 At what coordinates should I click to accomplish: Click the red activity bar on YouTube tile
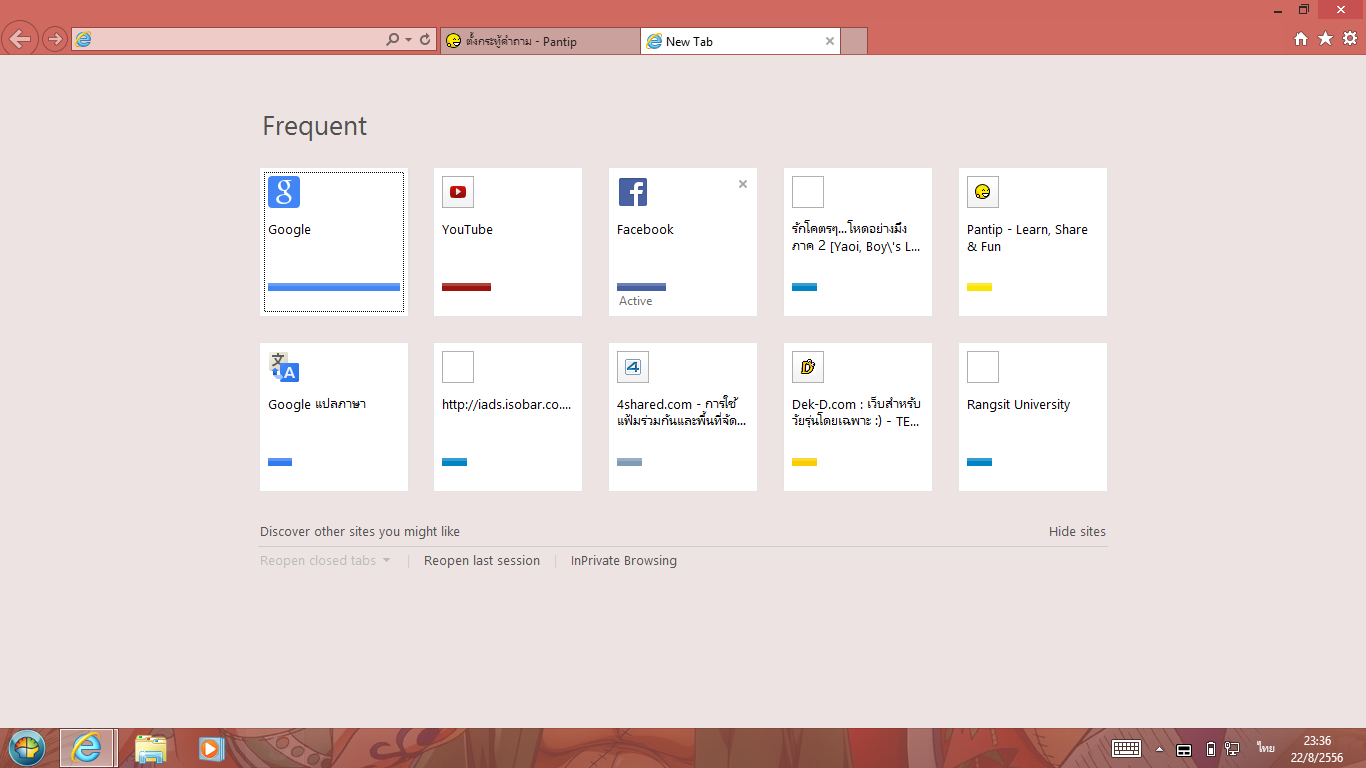466,287
